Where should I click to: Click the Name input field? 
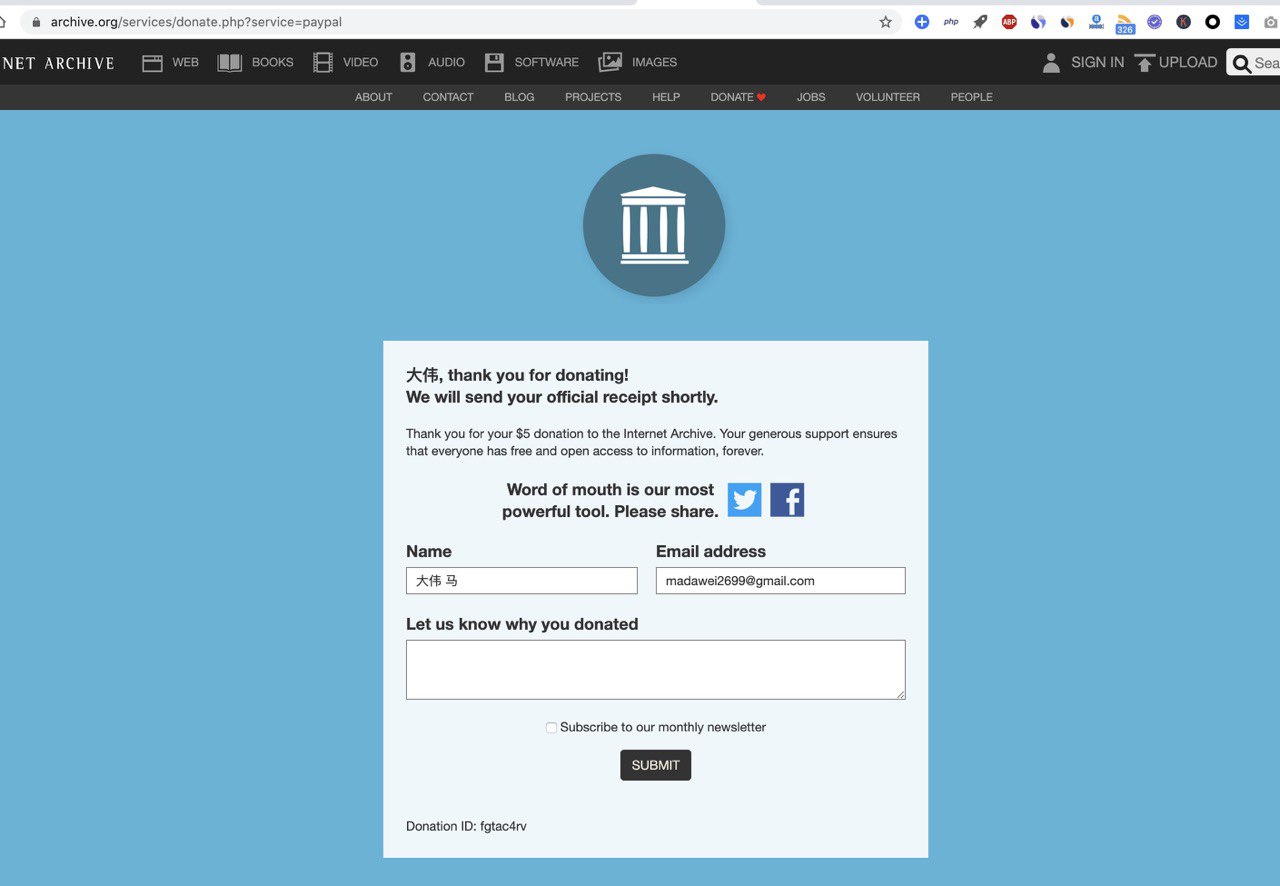[521, 581]
